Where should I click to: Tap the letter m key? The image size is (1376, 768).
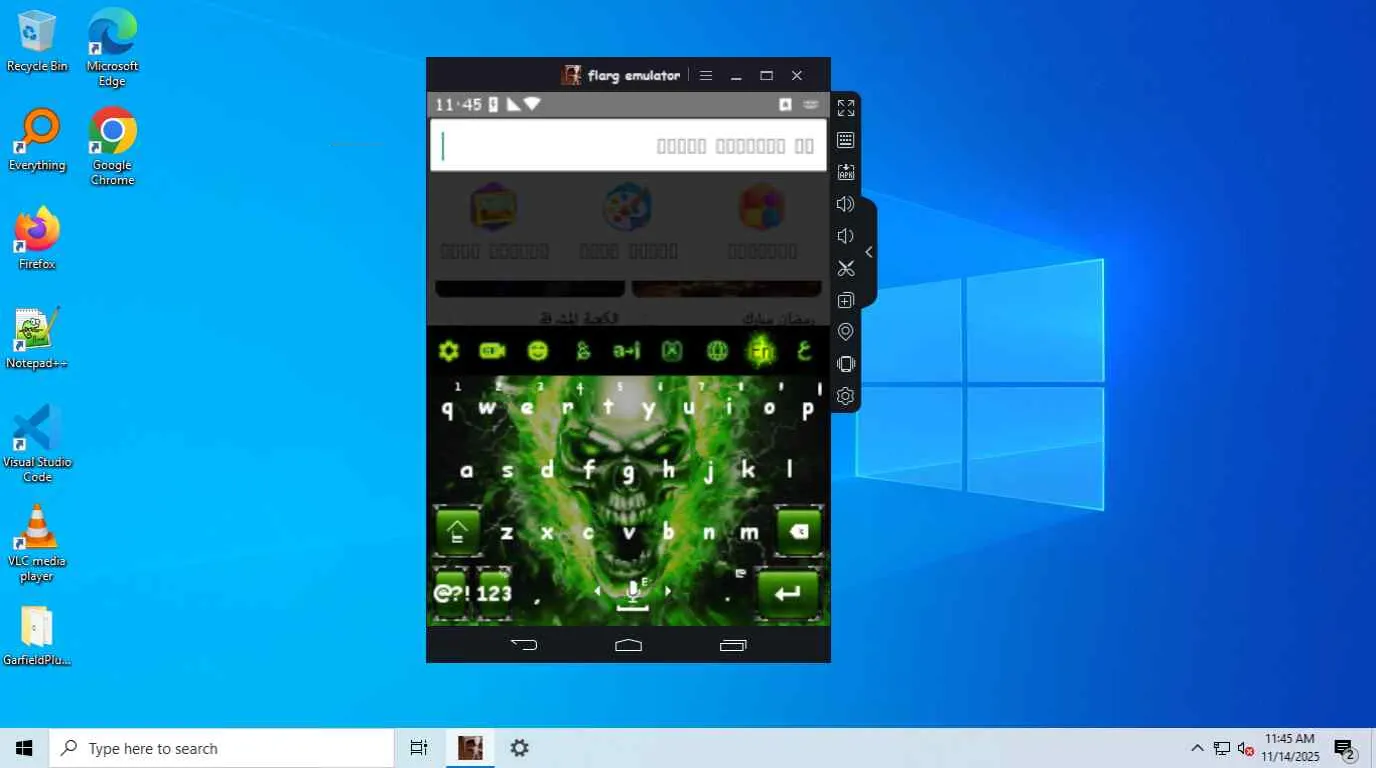tap(749, 532)
